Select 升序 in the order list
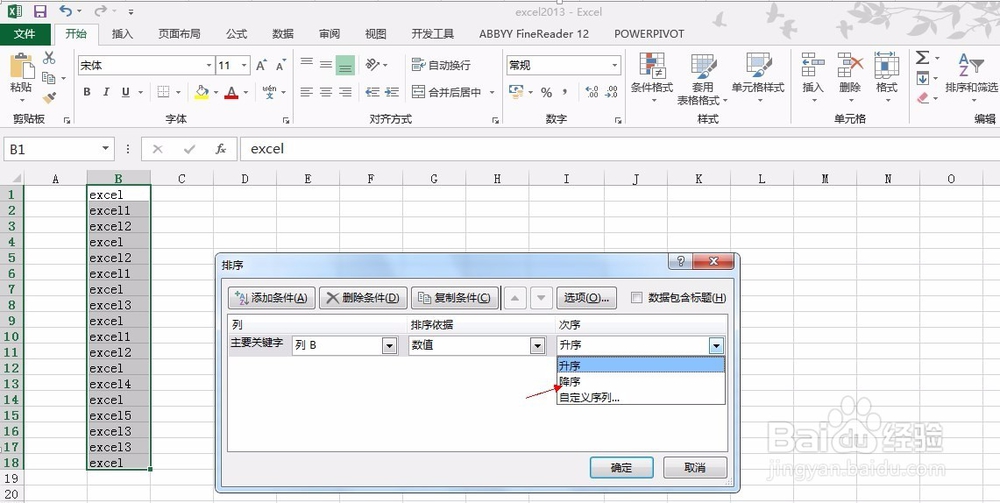Image resolution: width=1000 pixels, height=503 pixels. point(641,365)
